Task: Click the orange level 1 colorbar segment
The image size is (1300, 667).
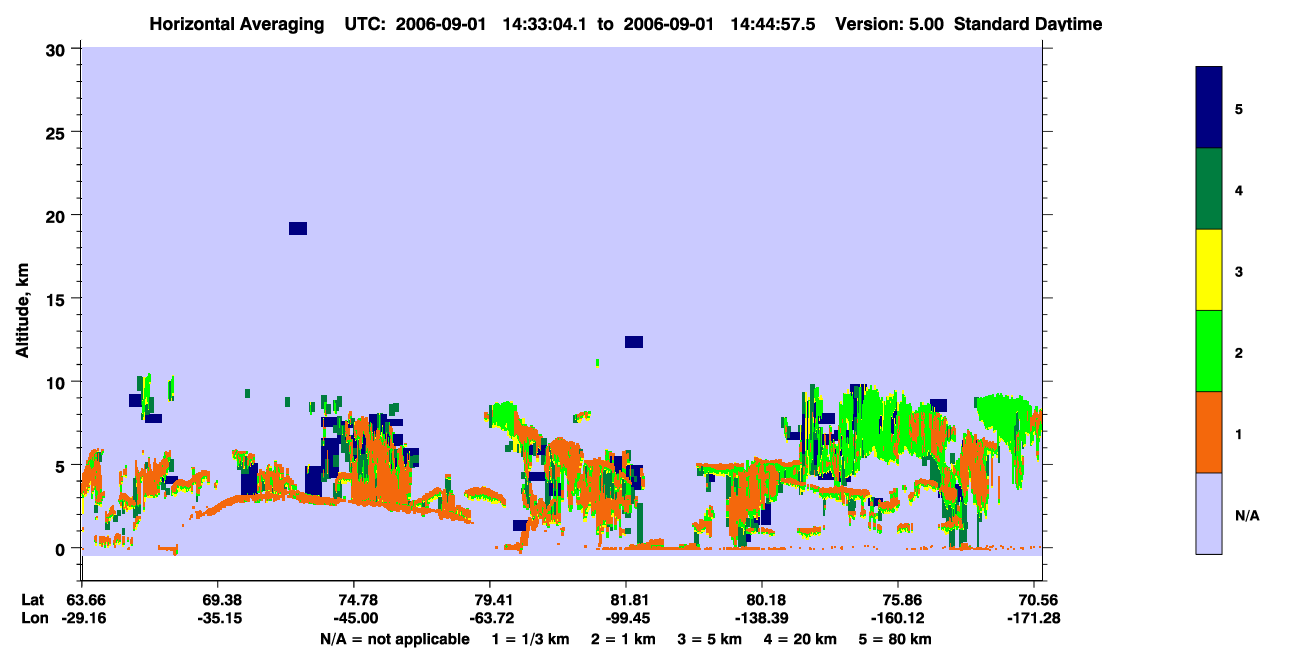Action: click(1209, 432)
